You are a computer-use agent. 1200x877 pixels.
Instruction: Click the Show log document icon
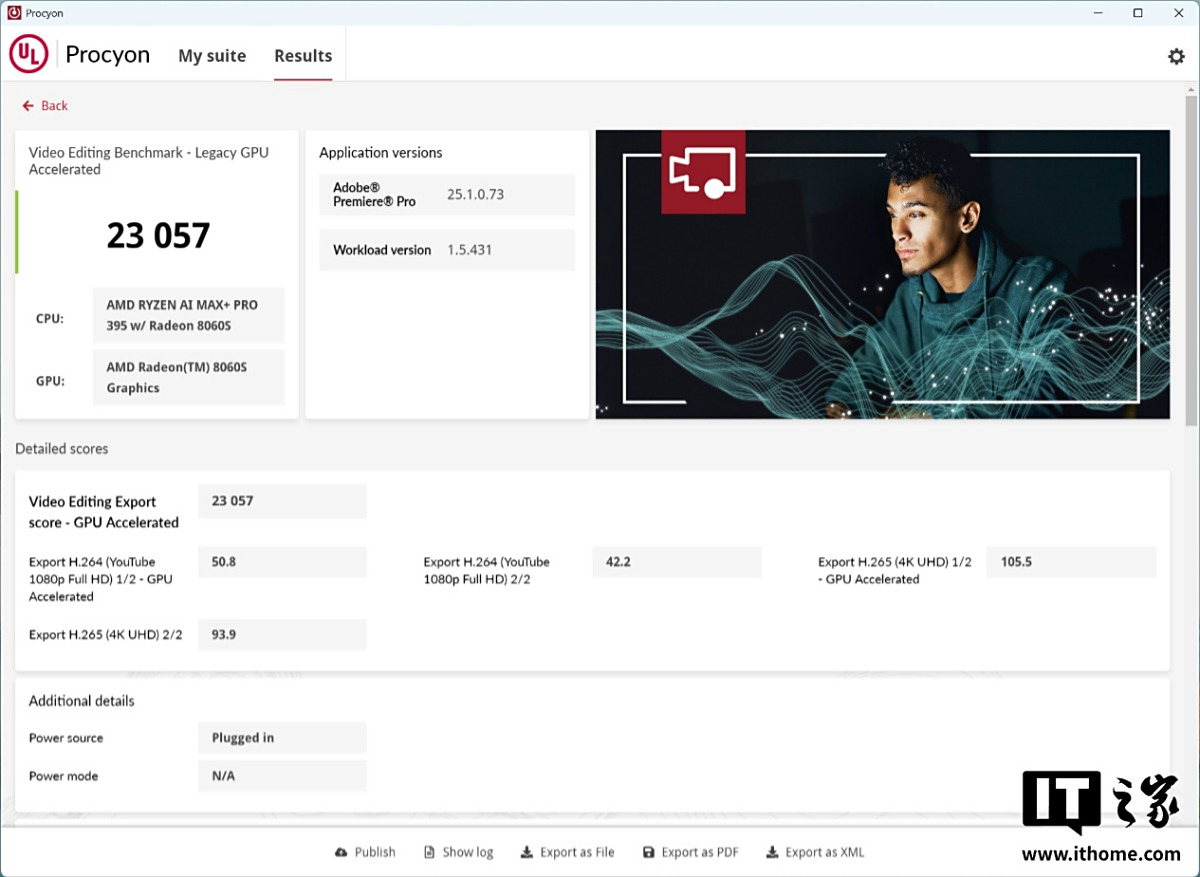coord(430,853)
